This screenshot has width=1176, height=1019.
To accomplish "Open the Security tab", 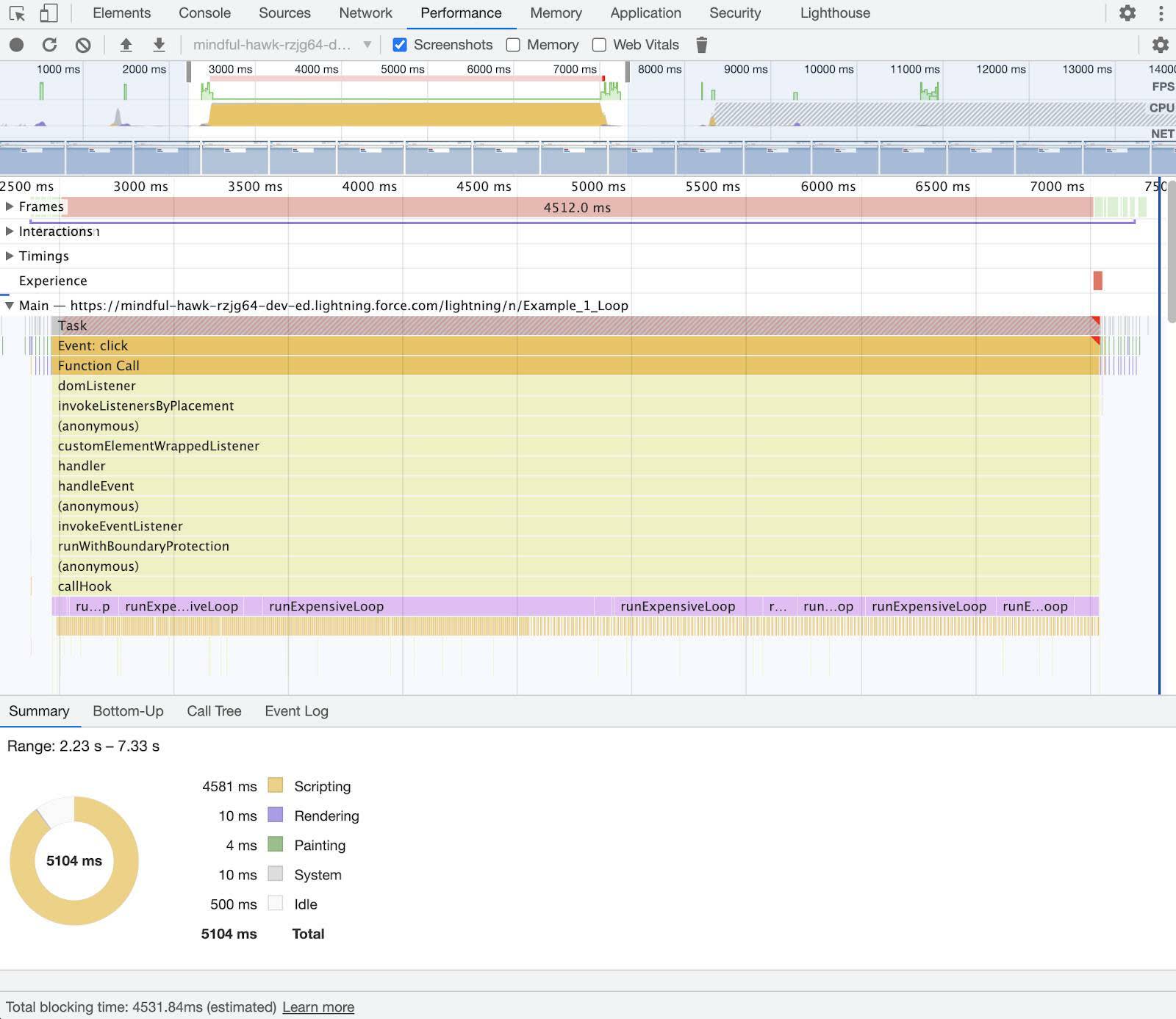I will point(735,13).
